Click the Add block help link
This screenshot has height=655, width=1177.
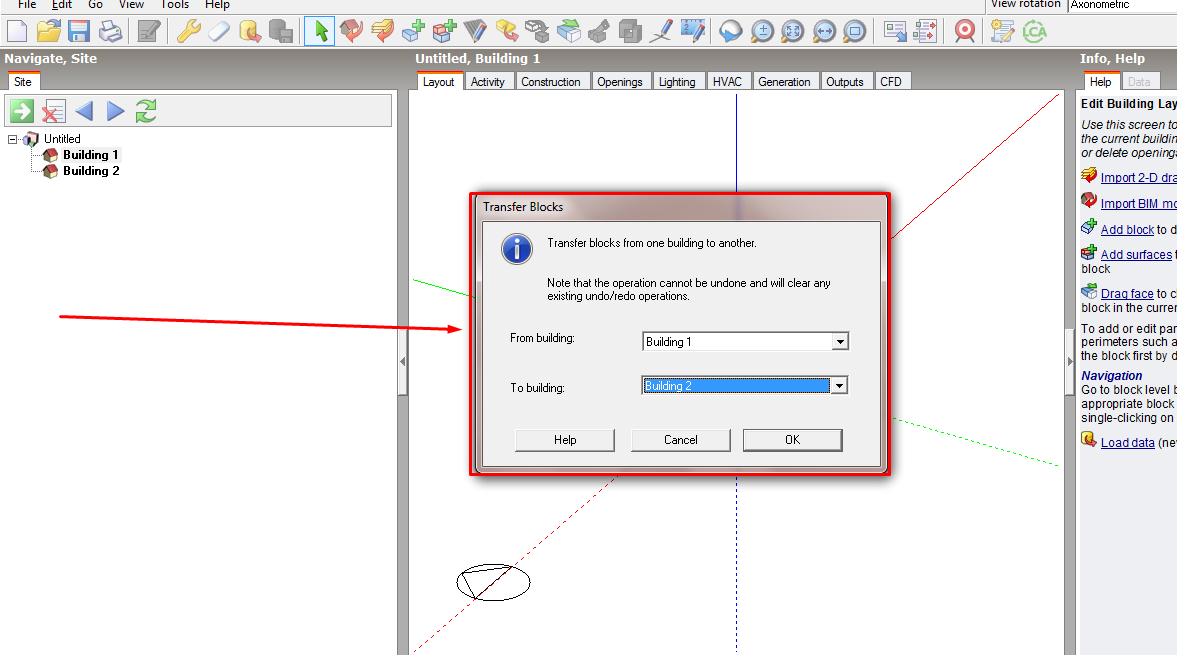(x=1127, y=230)
